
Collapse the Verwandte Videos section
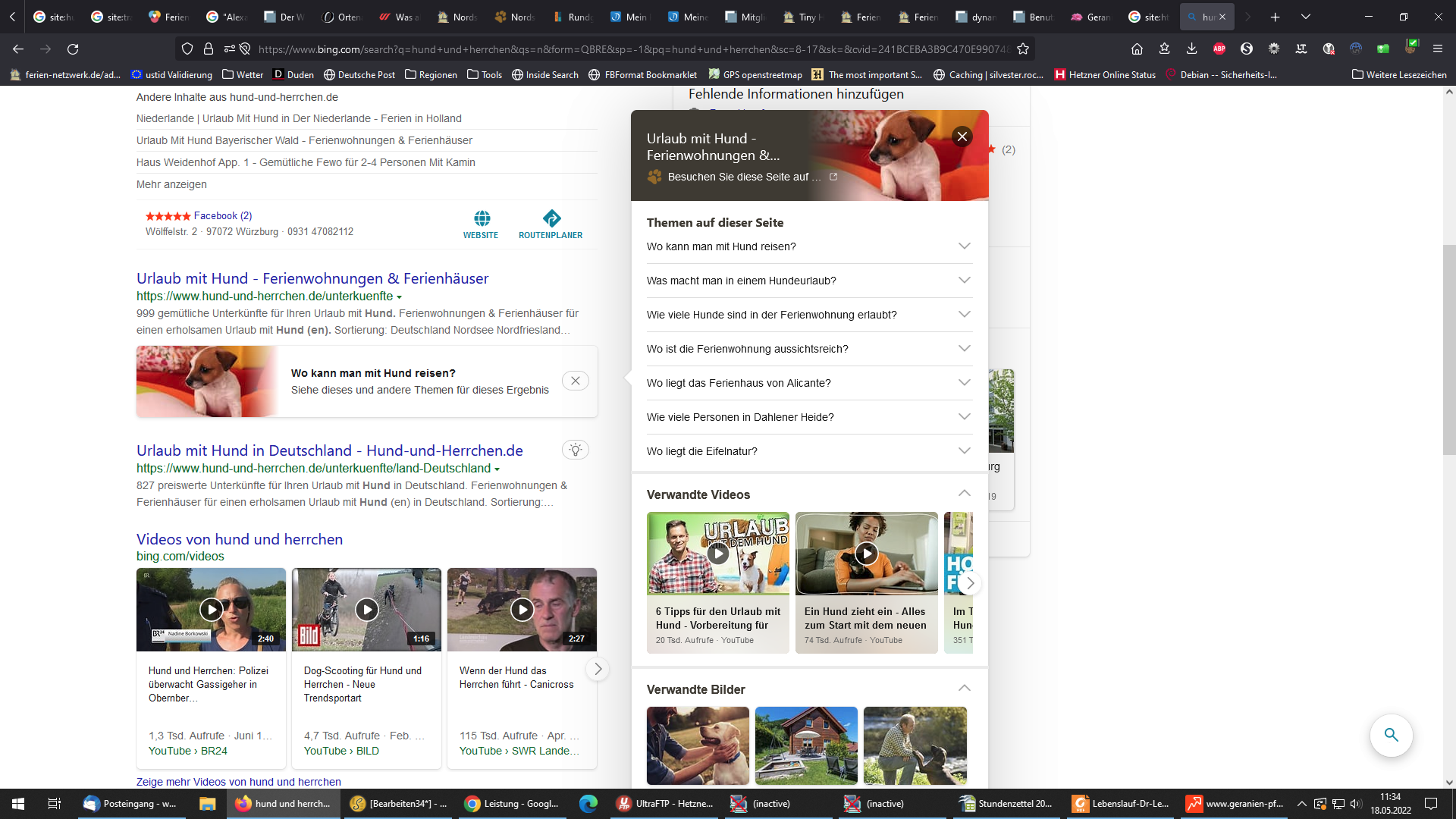(x=965, y=494)
